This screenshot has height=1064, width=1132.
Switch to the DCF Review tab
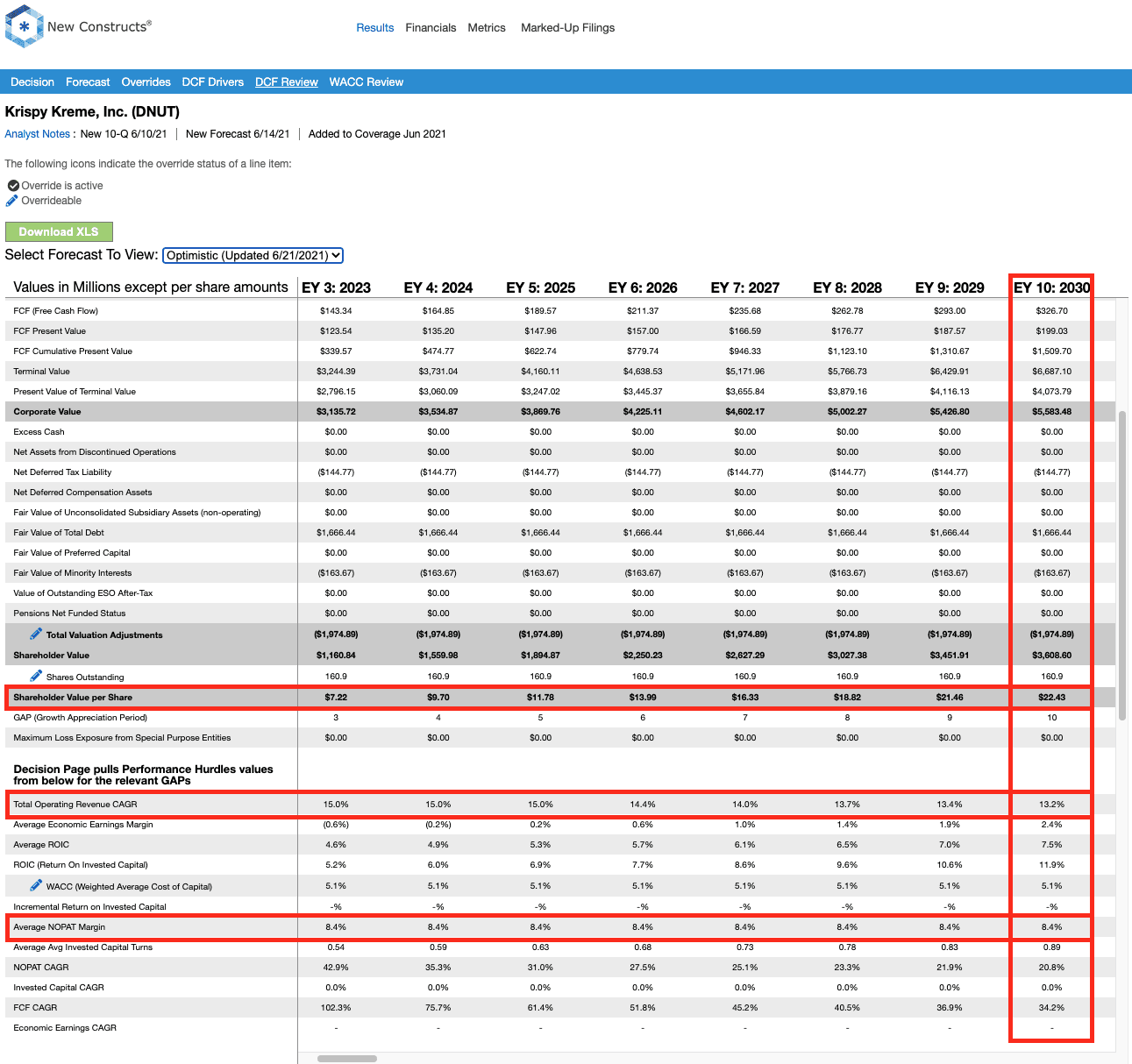[x=287, y=82]
